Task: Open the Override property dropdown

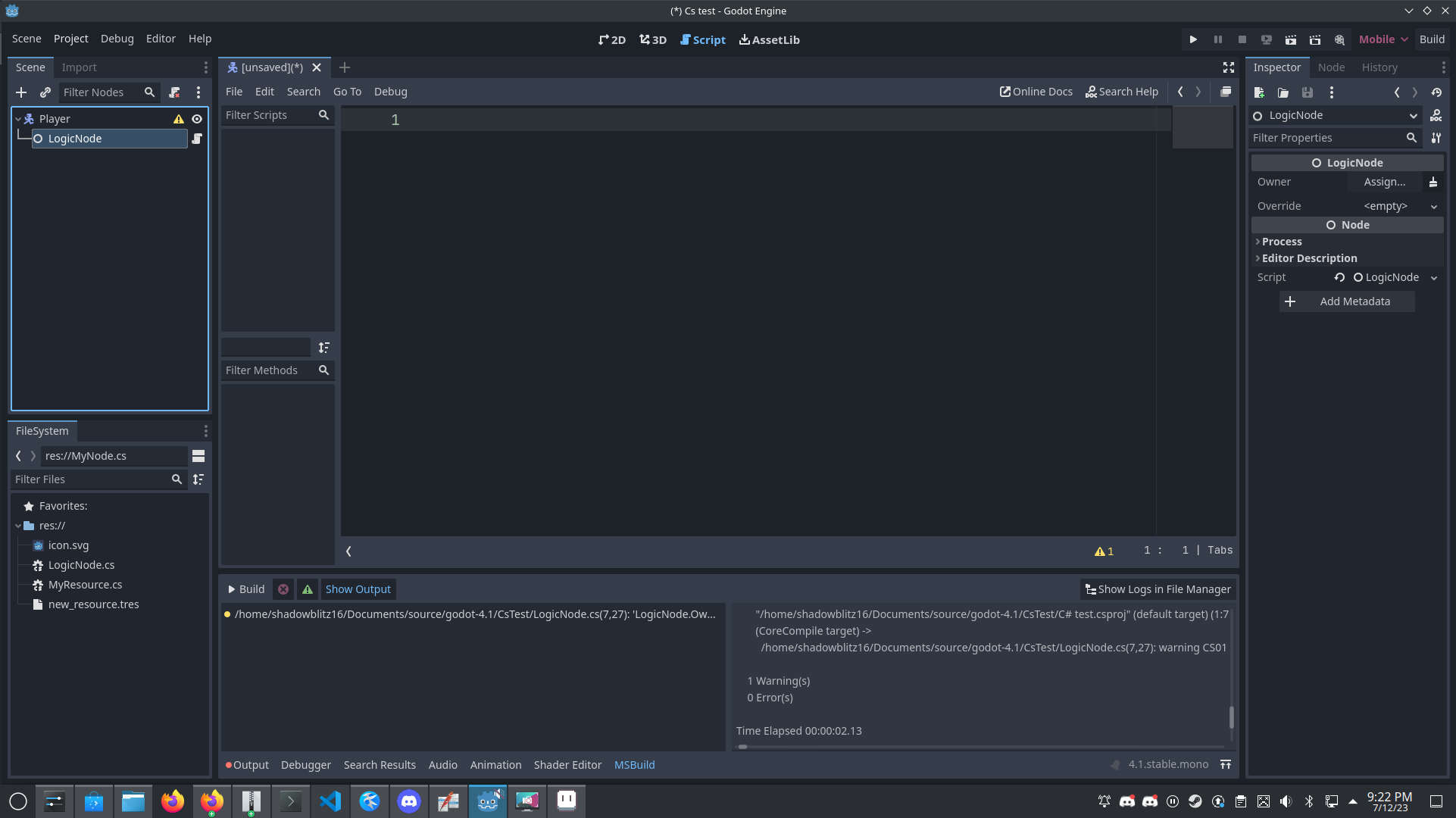Action: tap(1434, 206)
